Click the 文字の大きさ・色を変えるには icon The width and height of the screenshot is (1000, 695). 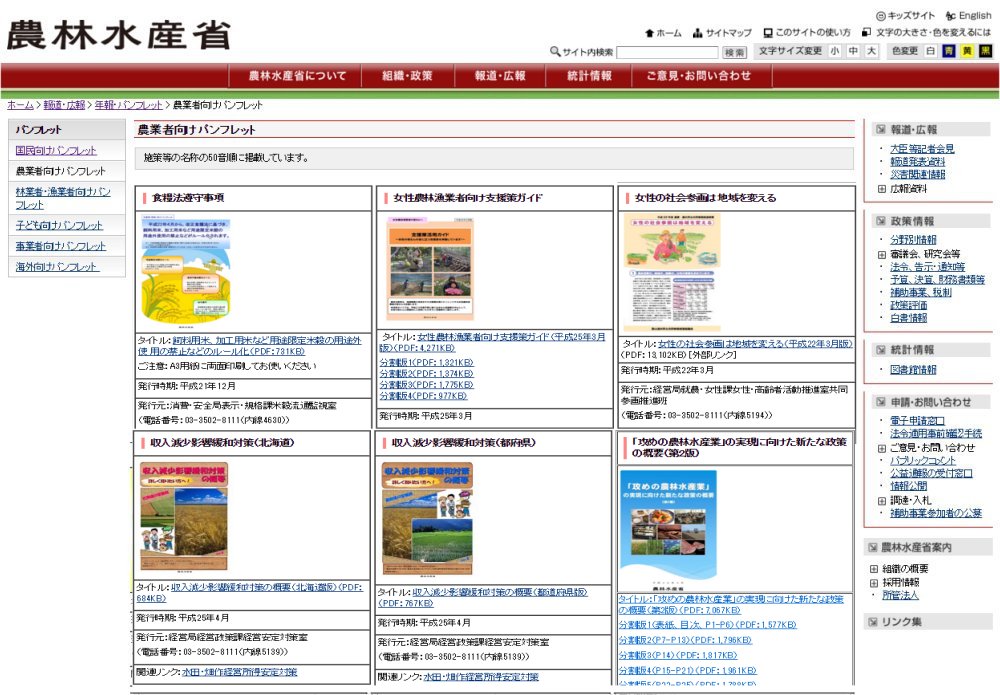[866, 33]
